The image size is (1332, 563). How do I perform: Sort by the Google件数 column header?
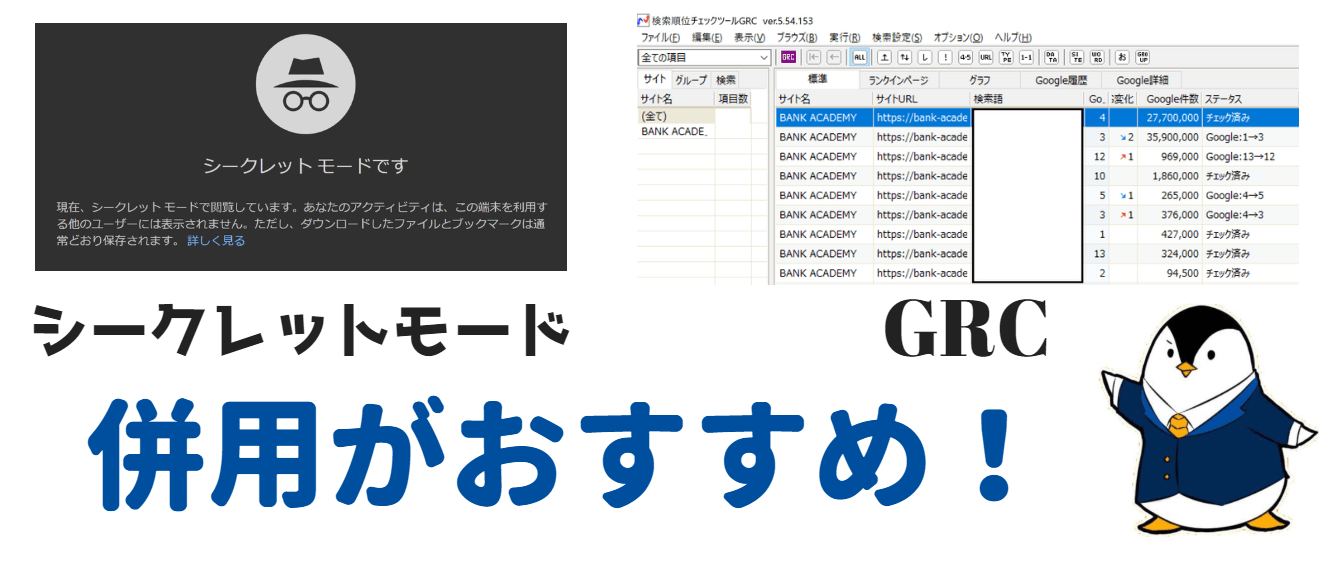pyautogui.click(x=1169, y=99)
